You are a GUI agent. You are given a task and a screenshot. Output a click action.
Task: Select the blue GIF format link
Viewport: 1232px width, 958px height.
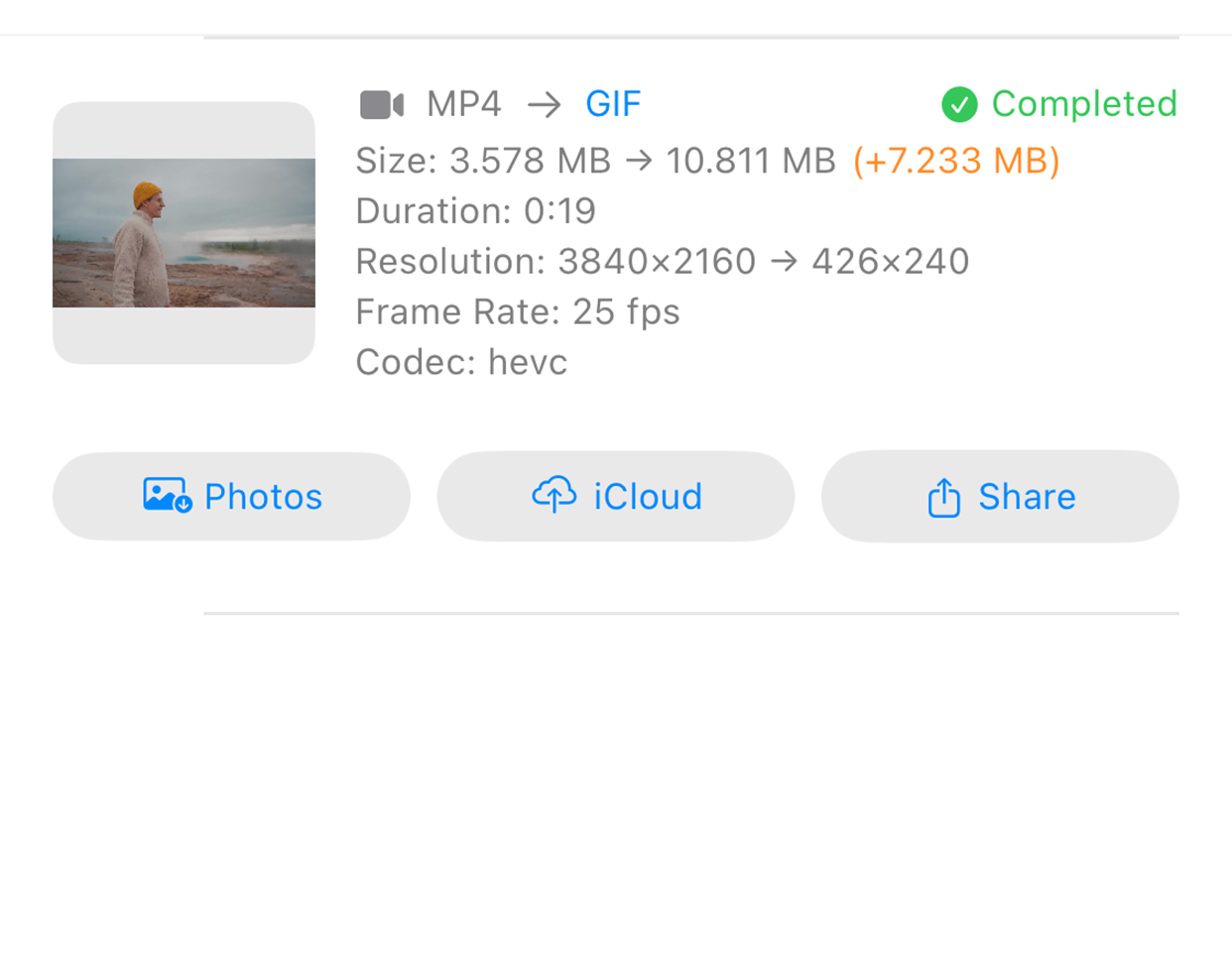613,104
